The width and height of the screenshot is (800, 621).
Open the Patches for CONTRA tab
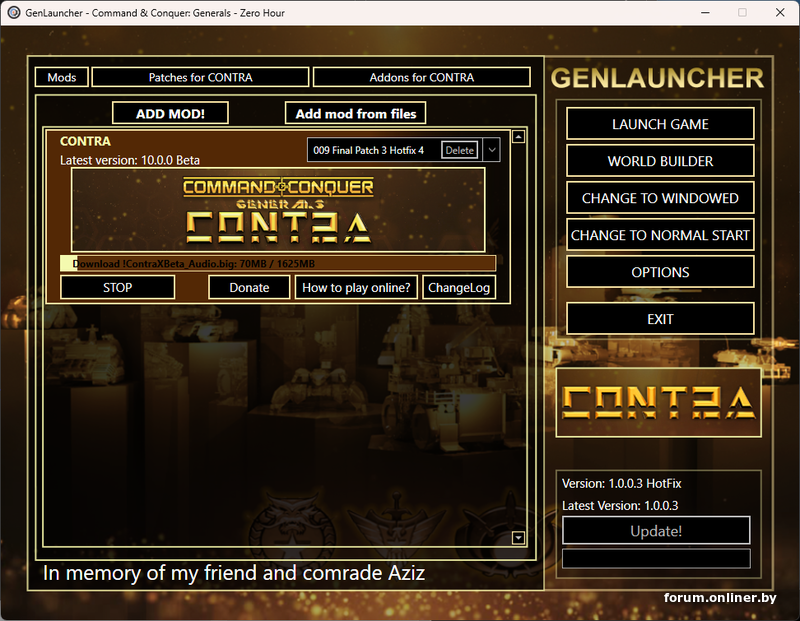[x=200, y=78]
